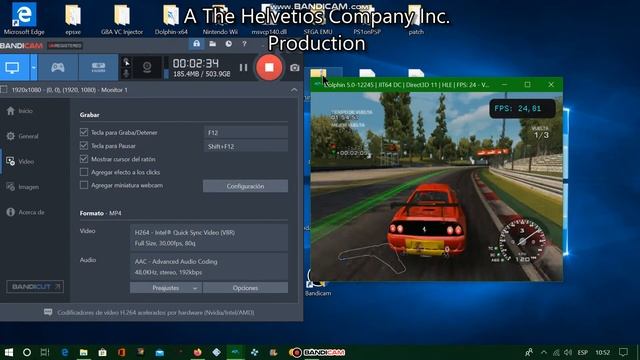This screenshot has width=640, height=360.
Task: Open Microsoft Edge desktop shortcut
Action: (24, 19)
